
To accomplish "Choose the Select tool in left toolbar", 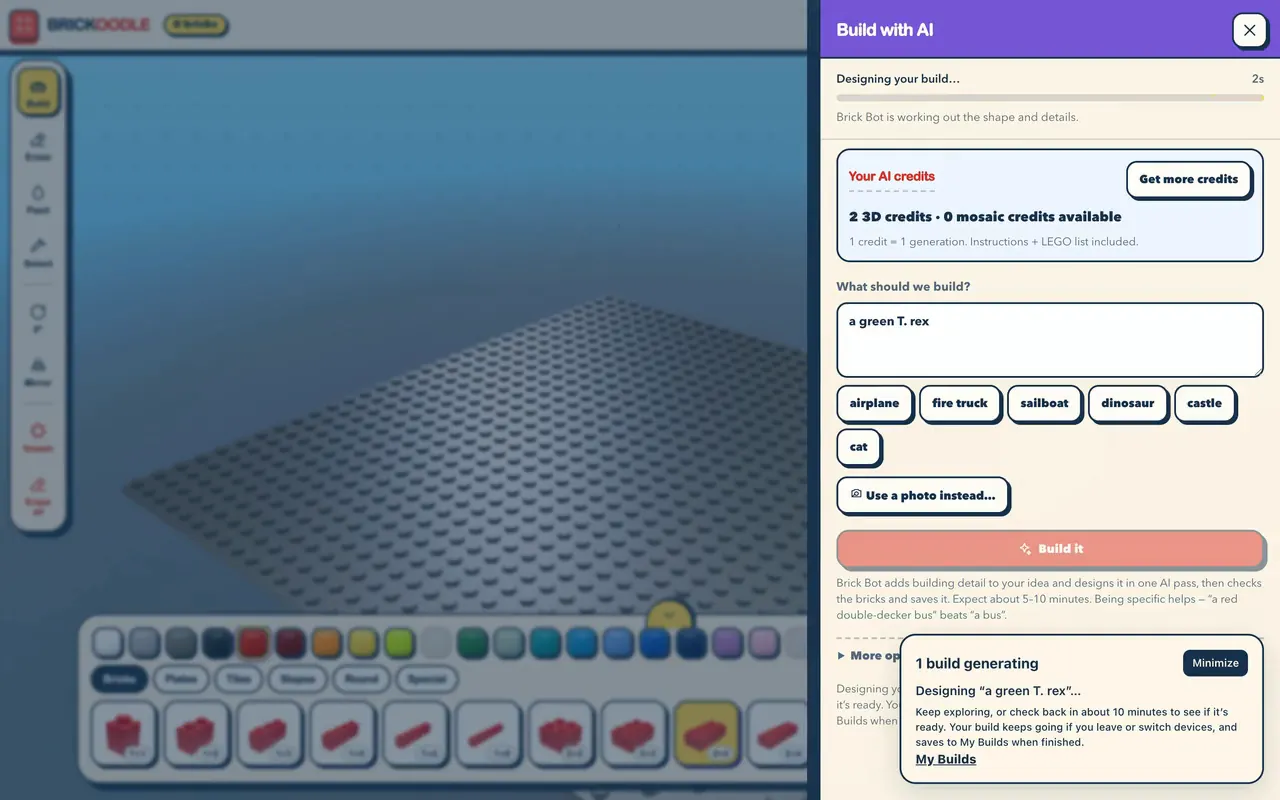I will point(38,252).
